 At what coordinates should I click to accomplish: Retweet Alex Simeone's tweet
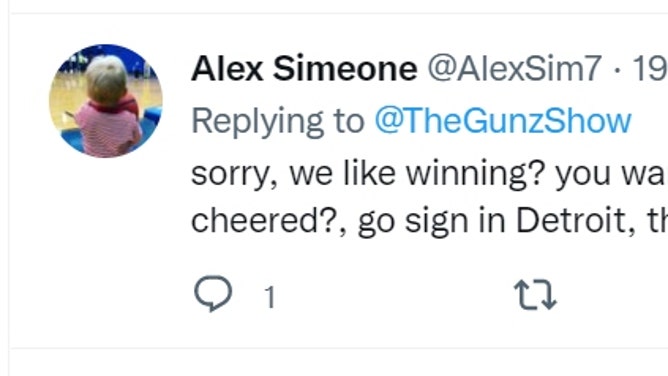[x=535, y=294]
